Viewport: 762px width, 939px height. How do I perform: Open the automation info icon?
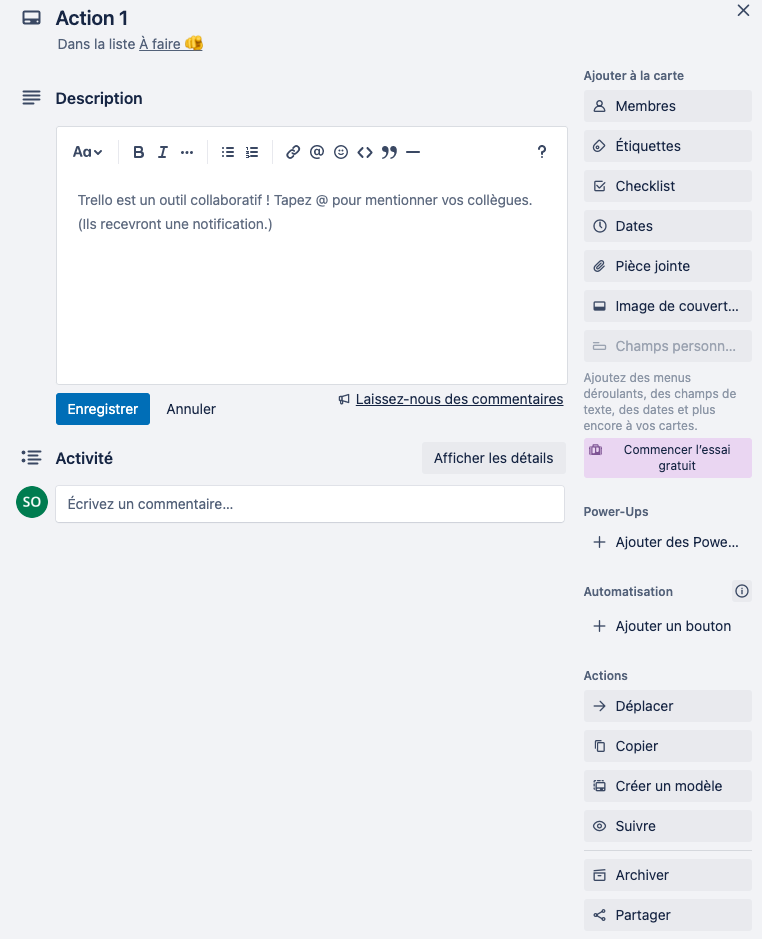coord(742,591)
